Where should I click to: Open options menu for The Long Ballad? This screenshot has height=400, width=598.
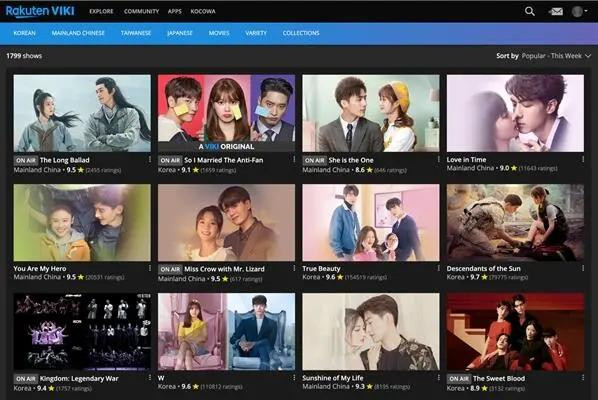coord(150,159)
